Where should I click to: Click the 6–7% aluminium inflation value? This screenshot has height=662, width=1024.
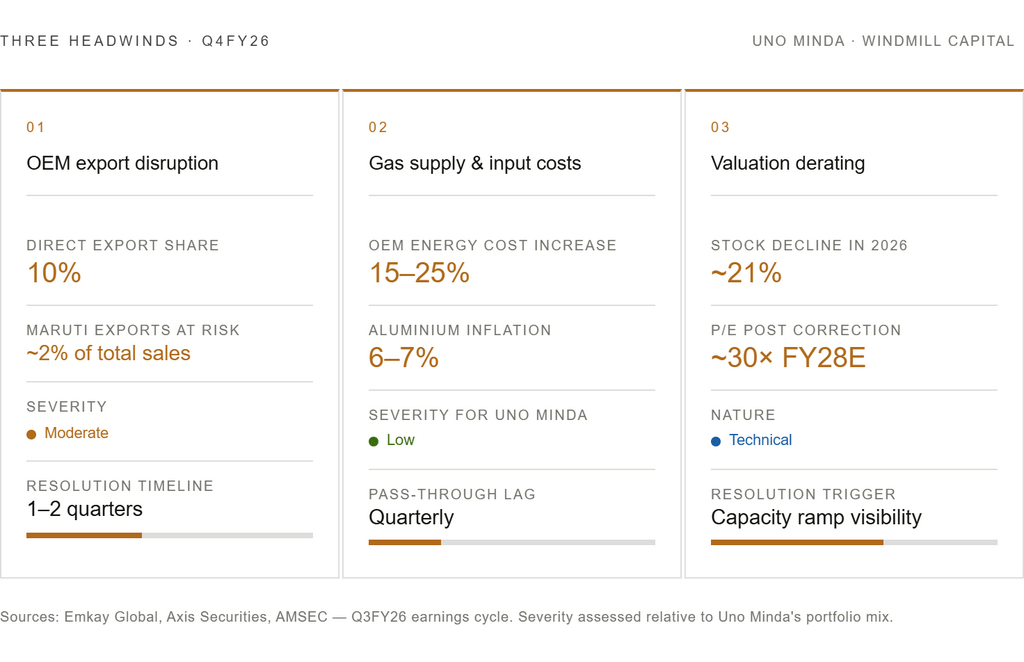tap(404, 358)
